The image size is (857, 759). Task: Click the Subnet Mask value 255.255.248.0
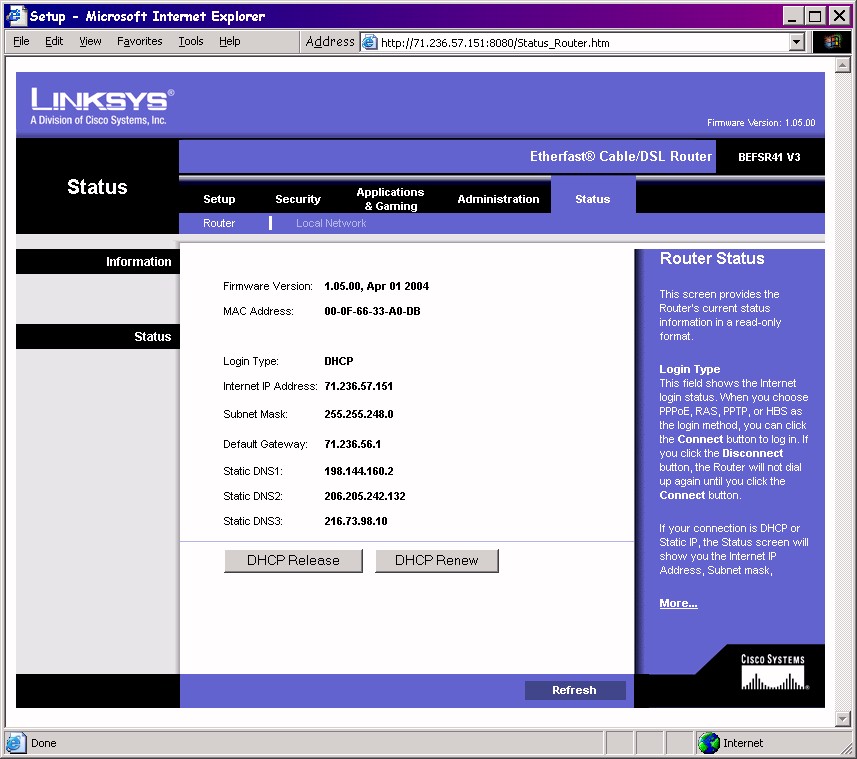tap(359, 414)
